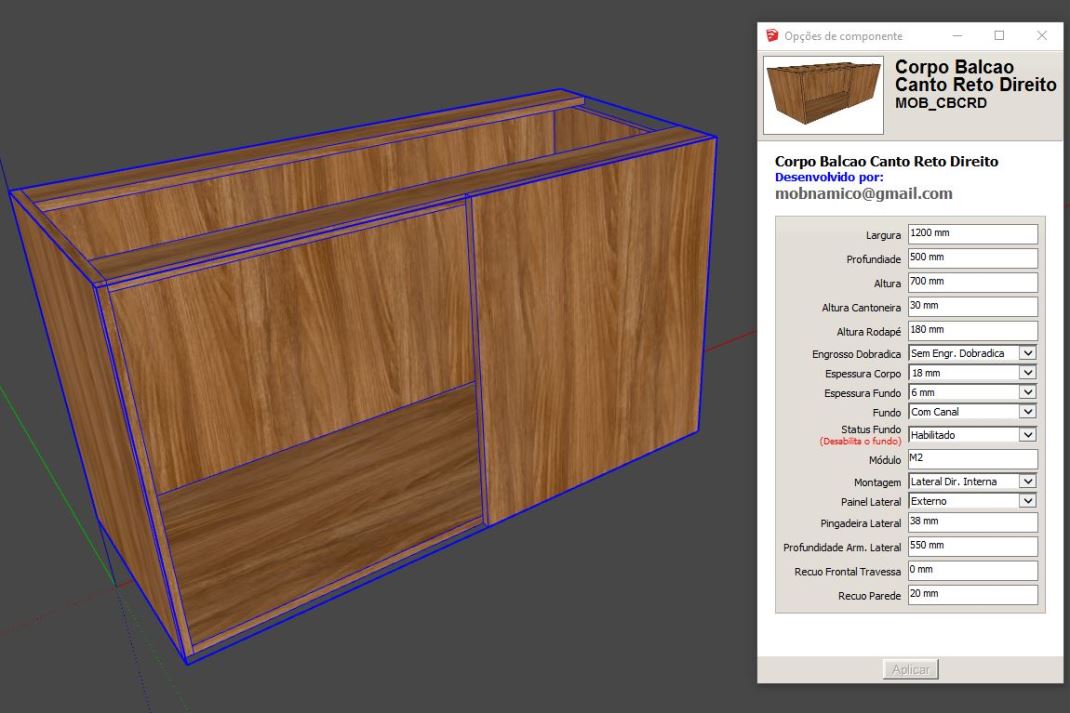Image resolution: width=1070 pixels, height=713 pixels.
Task: Click the Altura Rodapé input field
Action: 972,331
